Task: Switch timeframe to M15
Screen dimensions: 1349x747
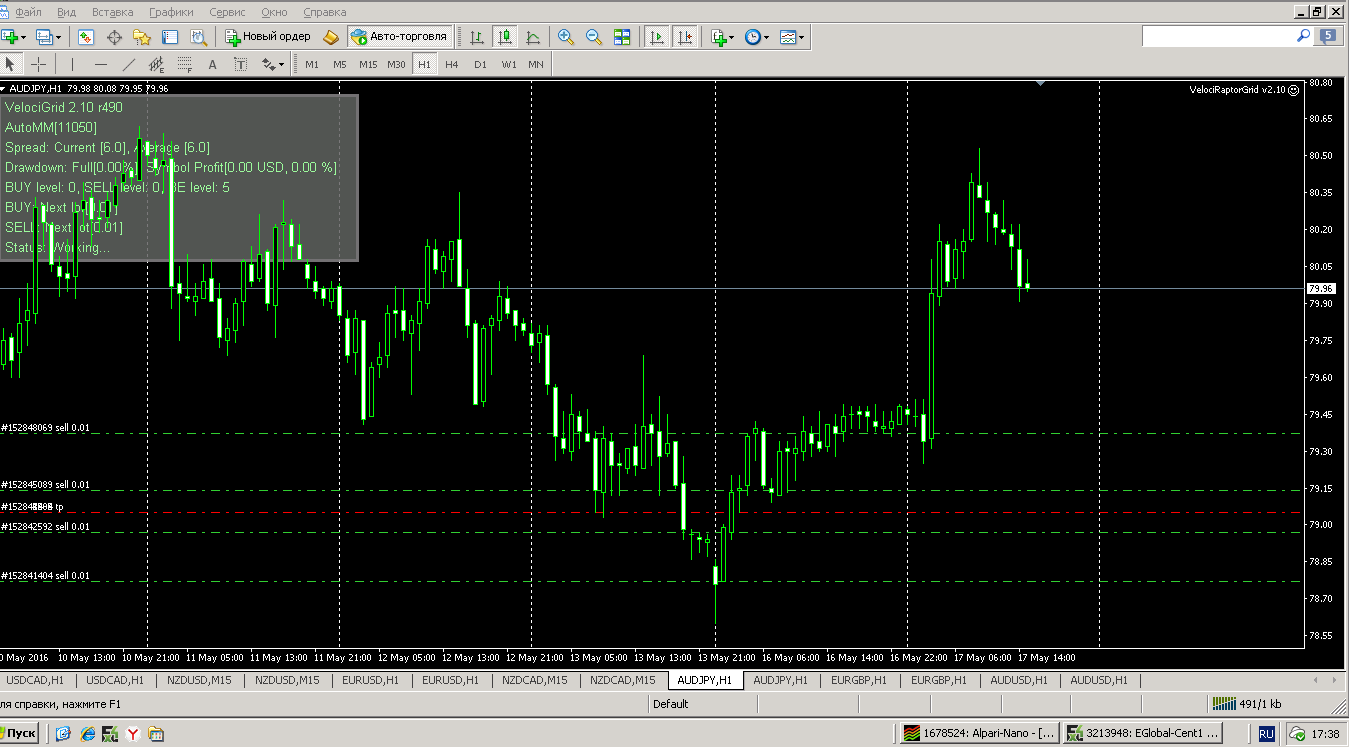Action: coord(368,64)
